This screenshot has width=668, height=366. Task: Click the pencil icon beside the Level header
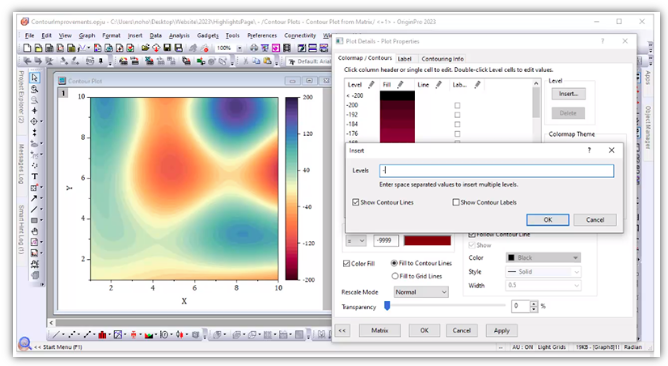tap(371, 85)
